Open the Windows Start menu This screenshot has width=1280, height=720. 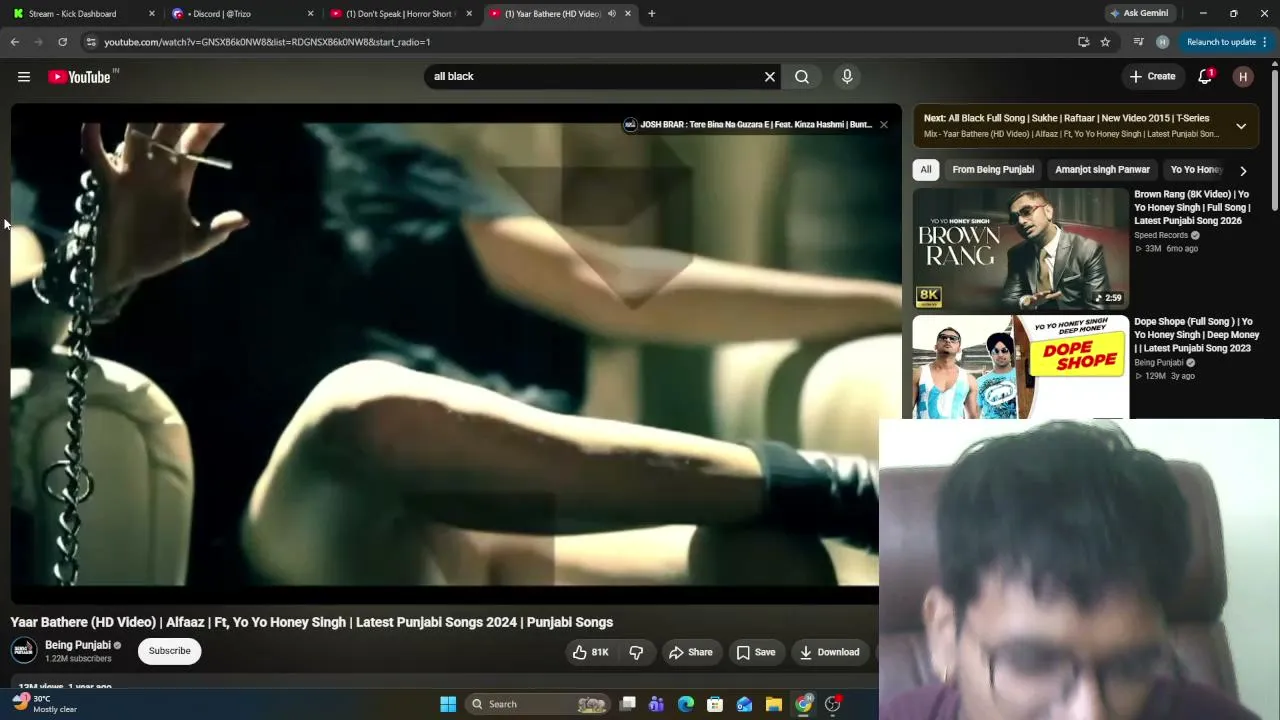(x=448, y=704)
